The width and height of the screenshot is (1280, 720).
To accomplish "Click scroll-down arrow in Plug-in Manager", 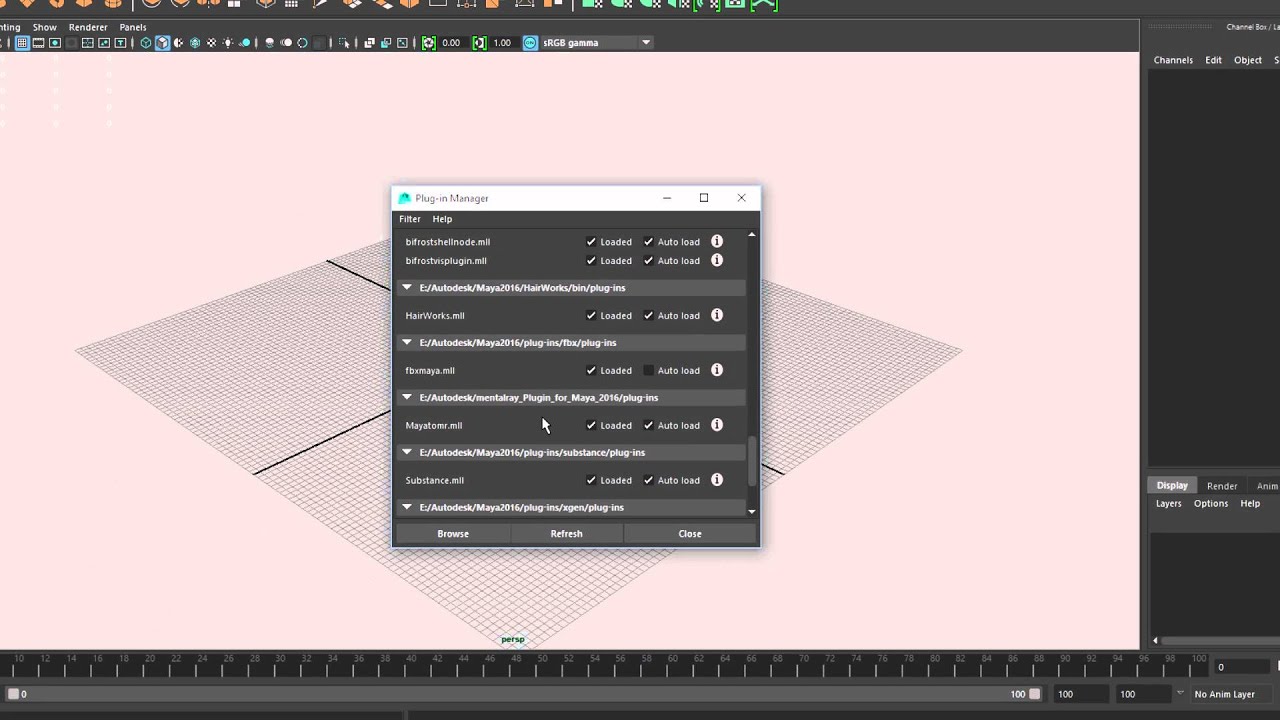I will (752, 511).
